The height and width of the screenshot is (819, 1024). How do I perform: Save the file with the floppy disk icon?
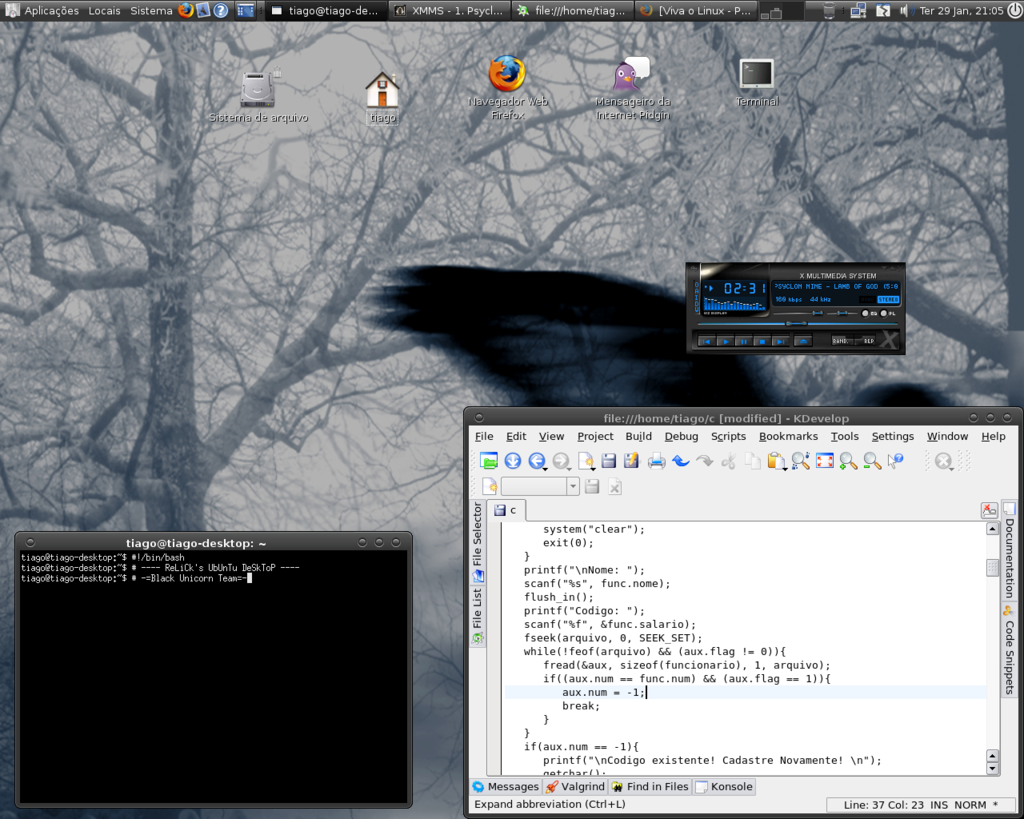609,461
